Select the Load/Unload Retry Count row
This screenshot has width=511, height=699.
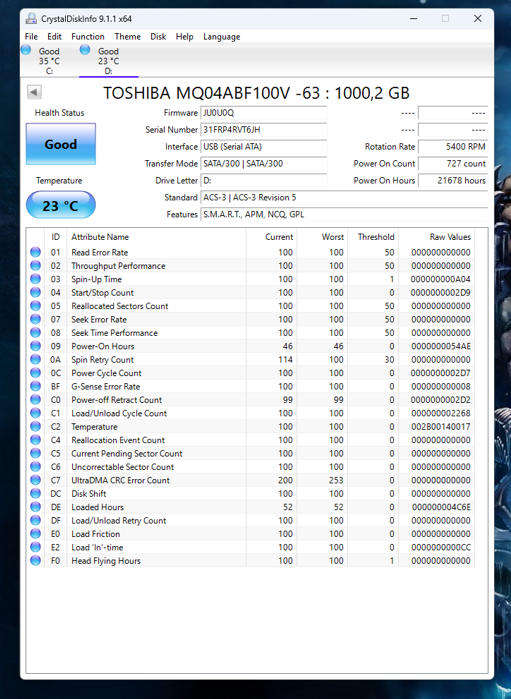250,520
